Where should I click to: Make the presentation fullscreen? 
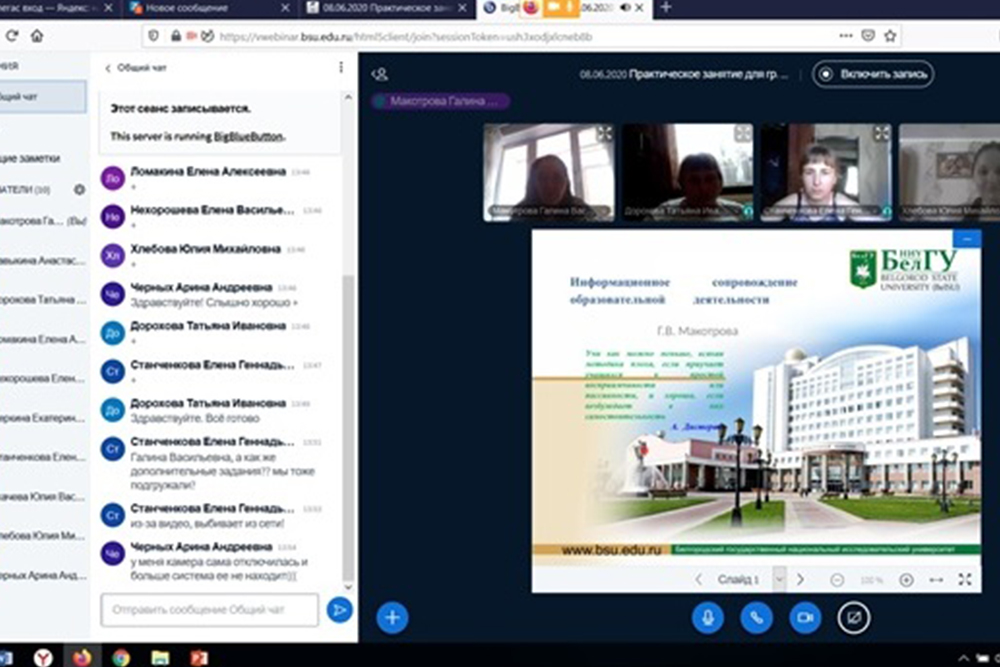pos(965,579)
